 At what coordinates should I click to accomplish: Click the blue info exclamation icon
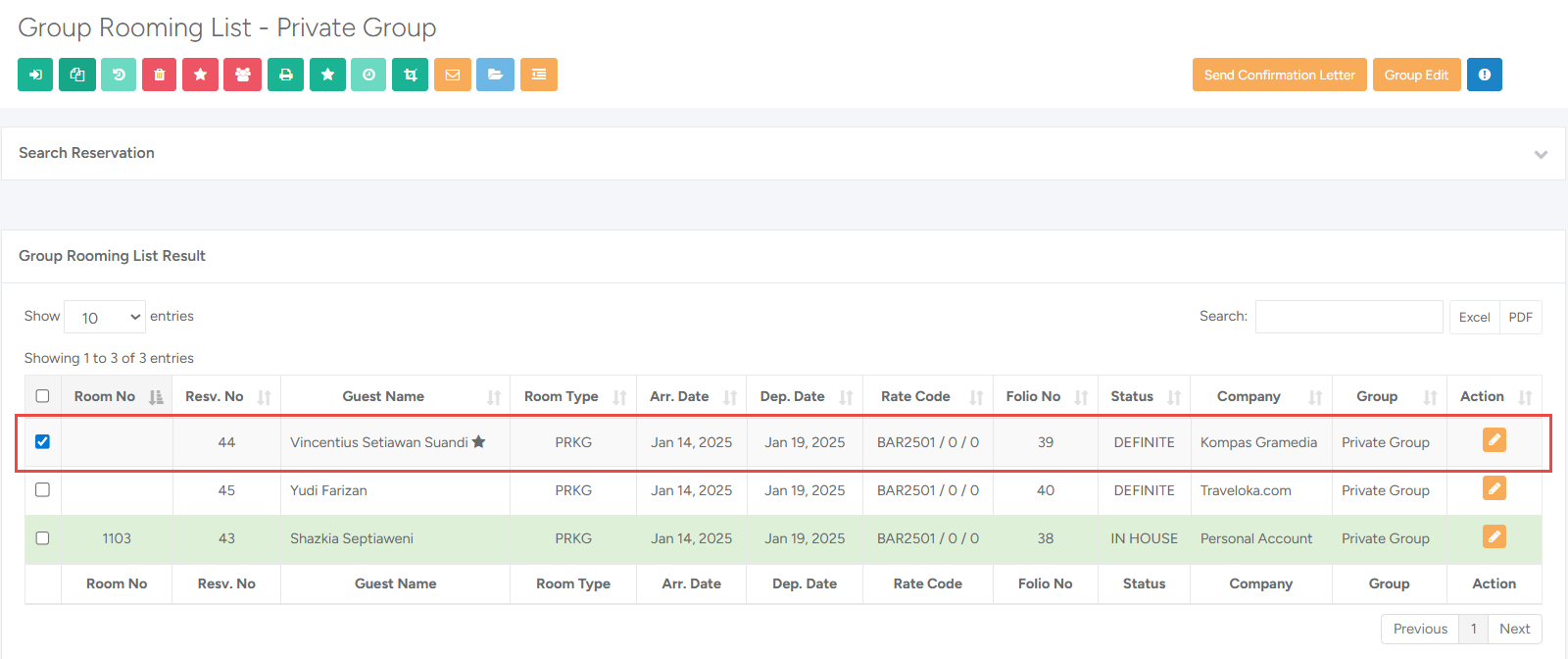click(1484, 75)
